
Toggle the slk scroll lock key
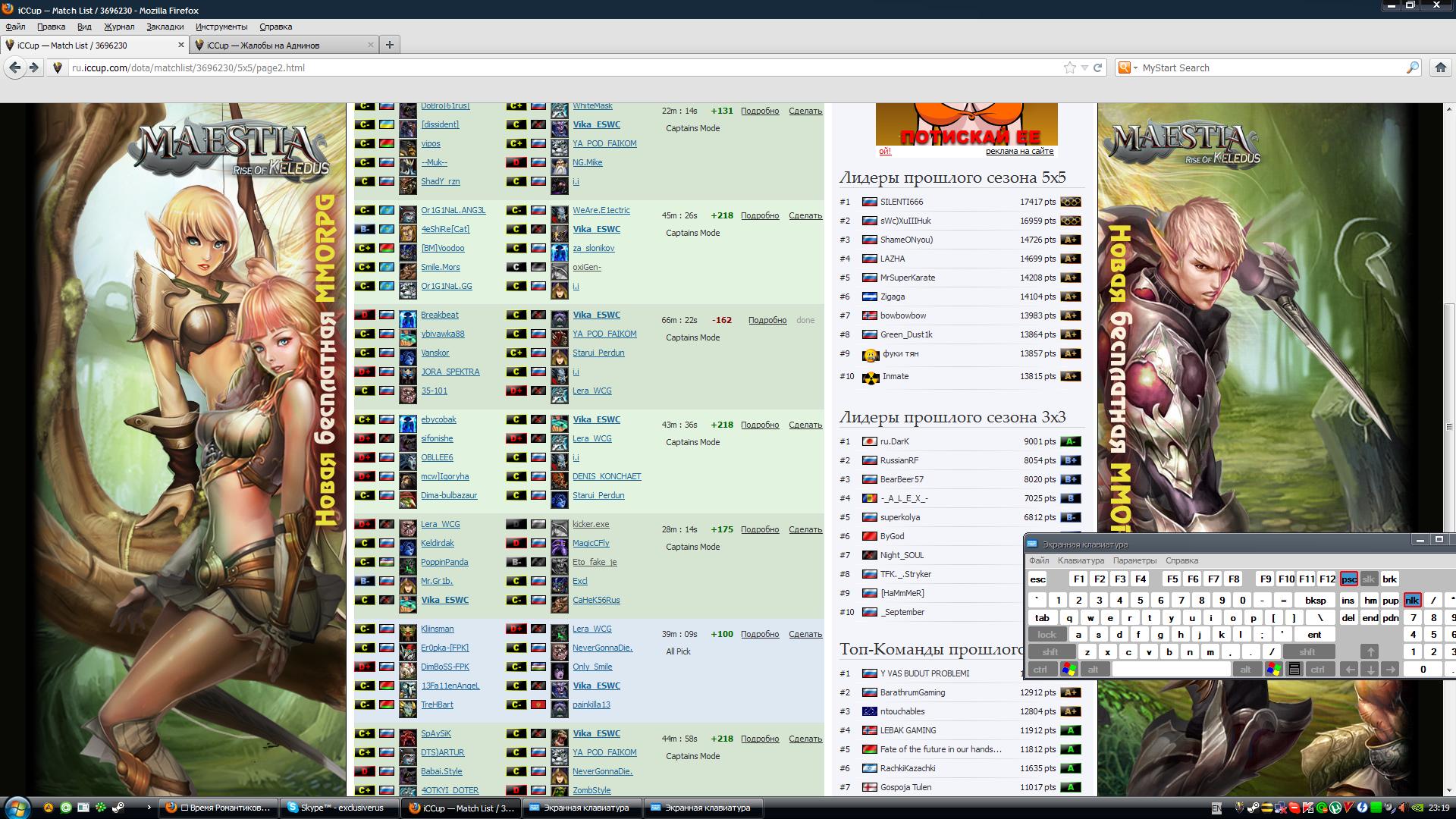click(1369, 579)
